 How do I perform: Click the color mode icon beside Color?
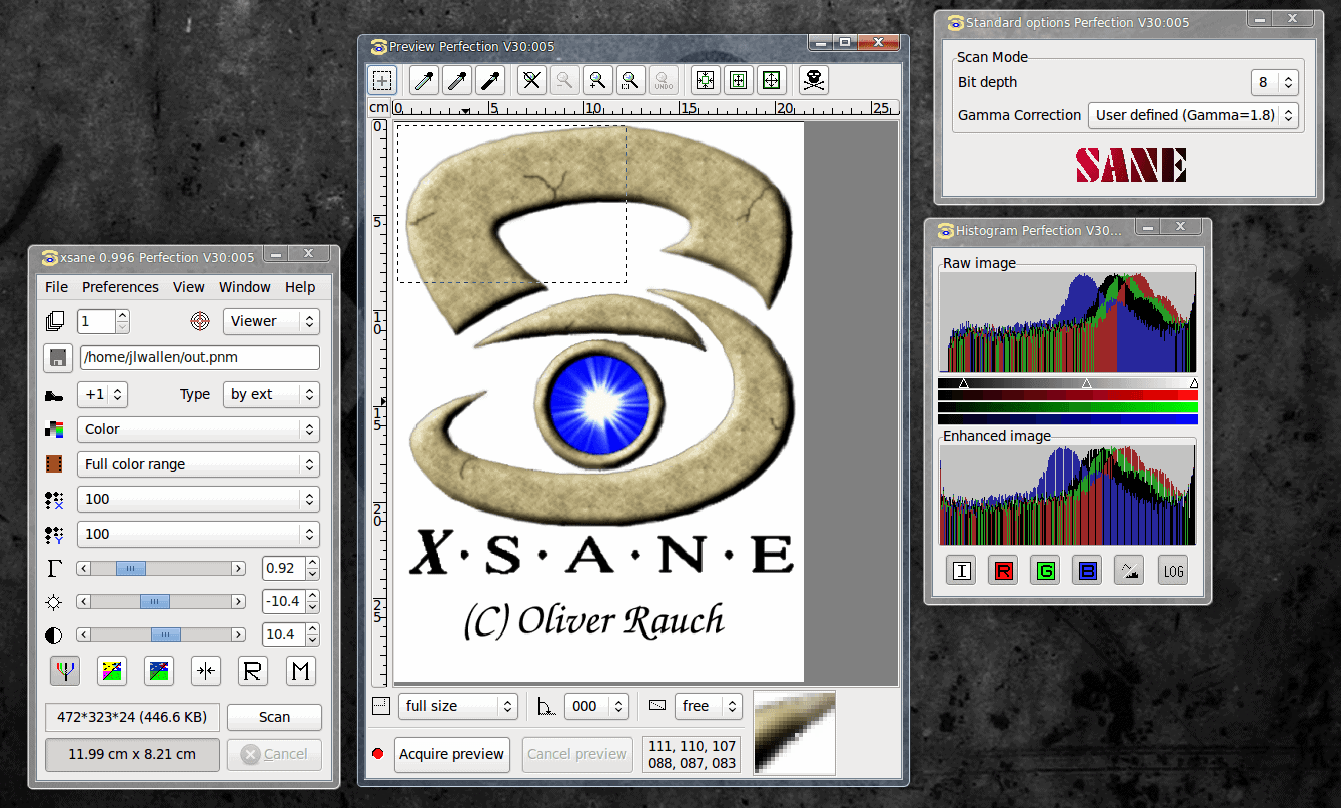pos(54,429)
